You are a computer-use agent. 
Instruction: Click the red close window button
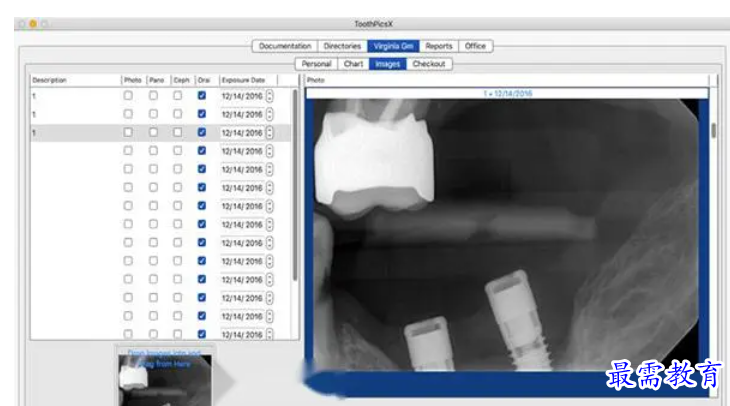(22, 23)
